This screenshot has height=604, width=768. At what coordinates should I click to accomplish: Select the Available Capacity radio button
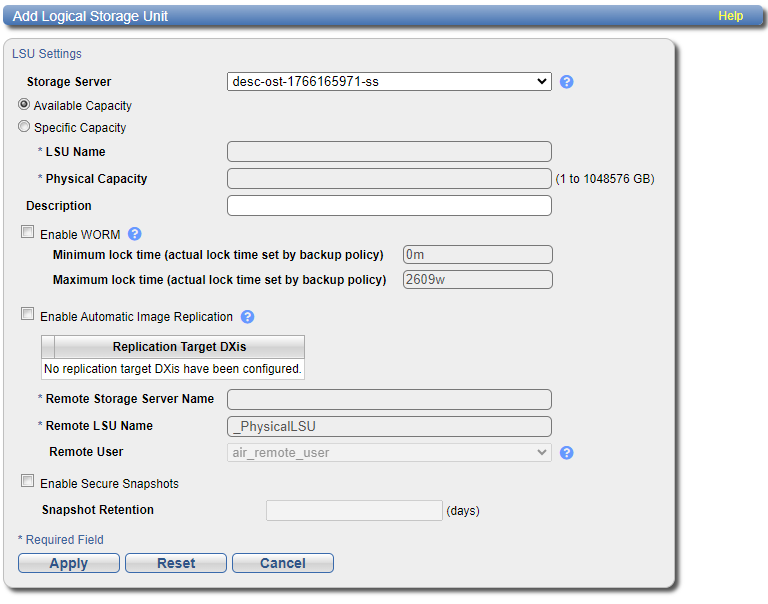pyautogui.click(x=24, y=105)
